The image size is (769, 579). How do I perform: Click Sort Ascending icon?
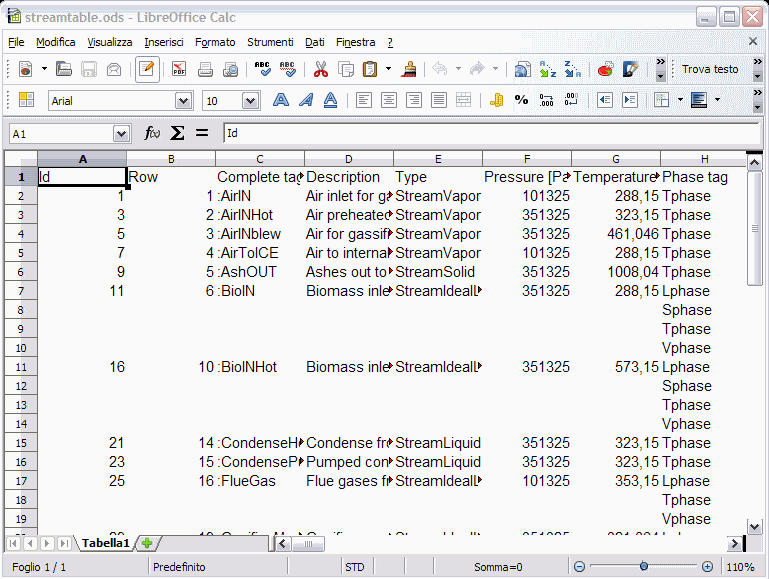pos(548,69)
